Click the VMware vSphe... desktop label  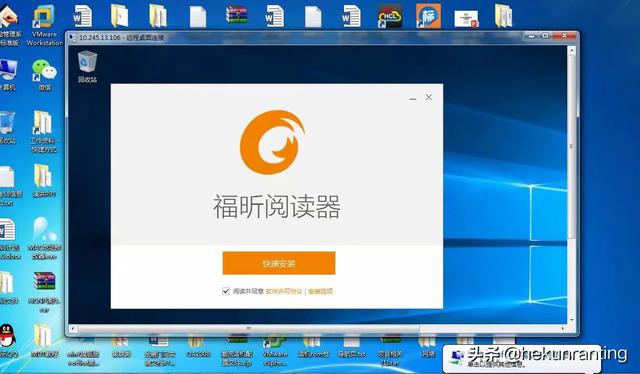pos(274,358)
